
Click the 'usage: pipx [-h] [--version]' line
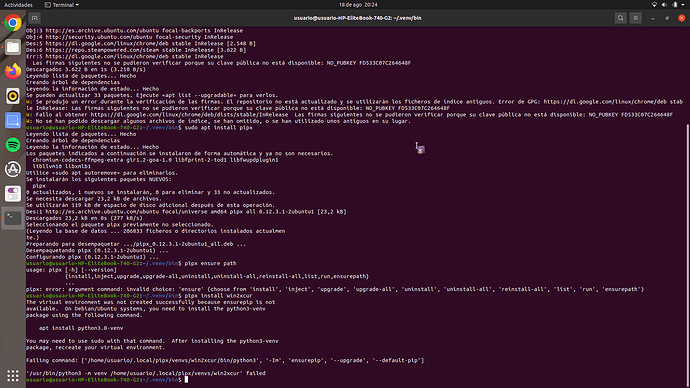click(x=71, y=270)
